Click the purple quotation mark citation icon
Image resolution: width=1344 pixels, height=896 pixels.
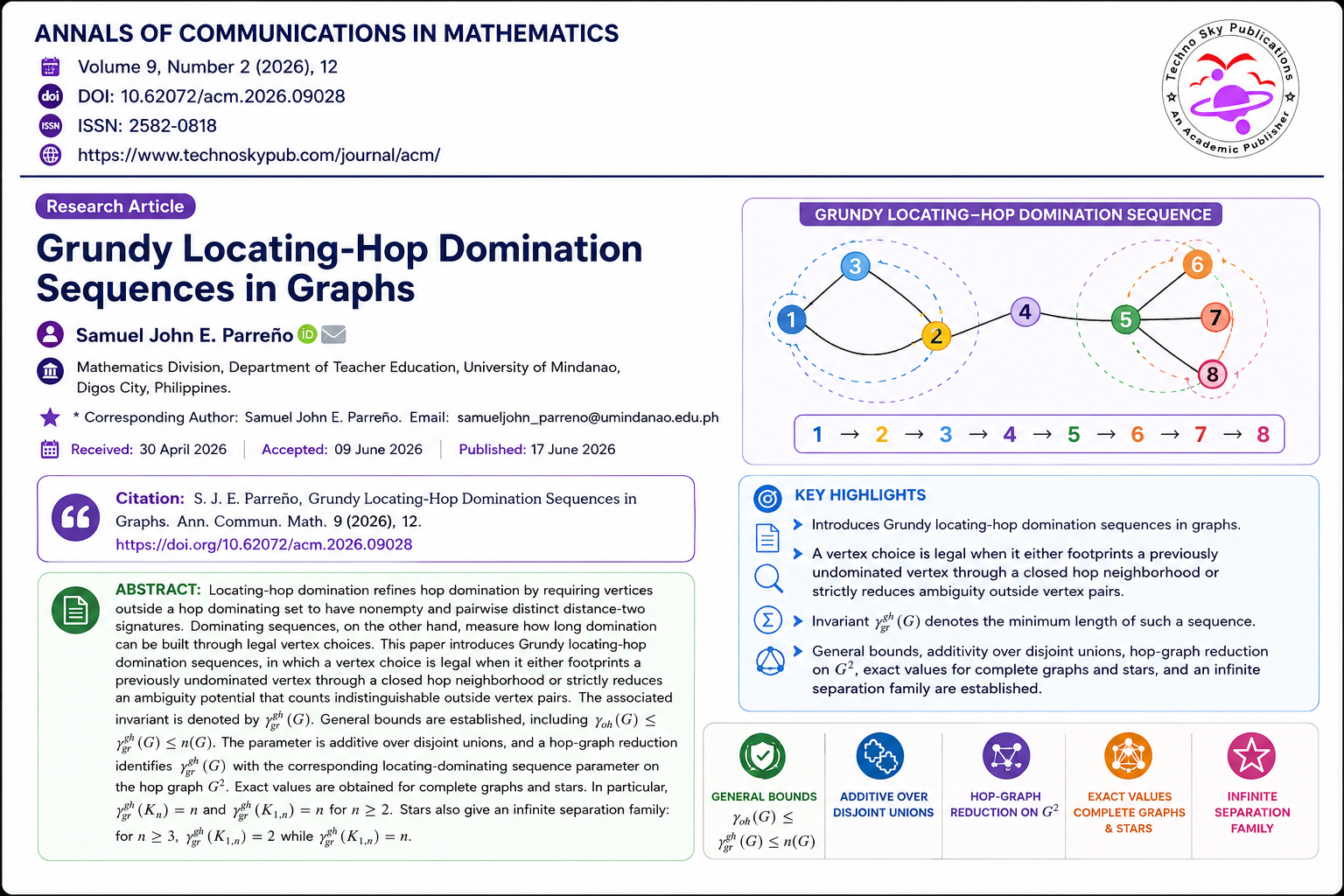pyautogui.click(x=76, y=517)
